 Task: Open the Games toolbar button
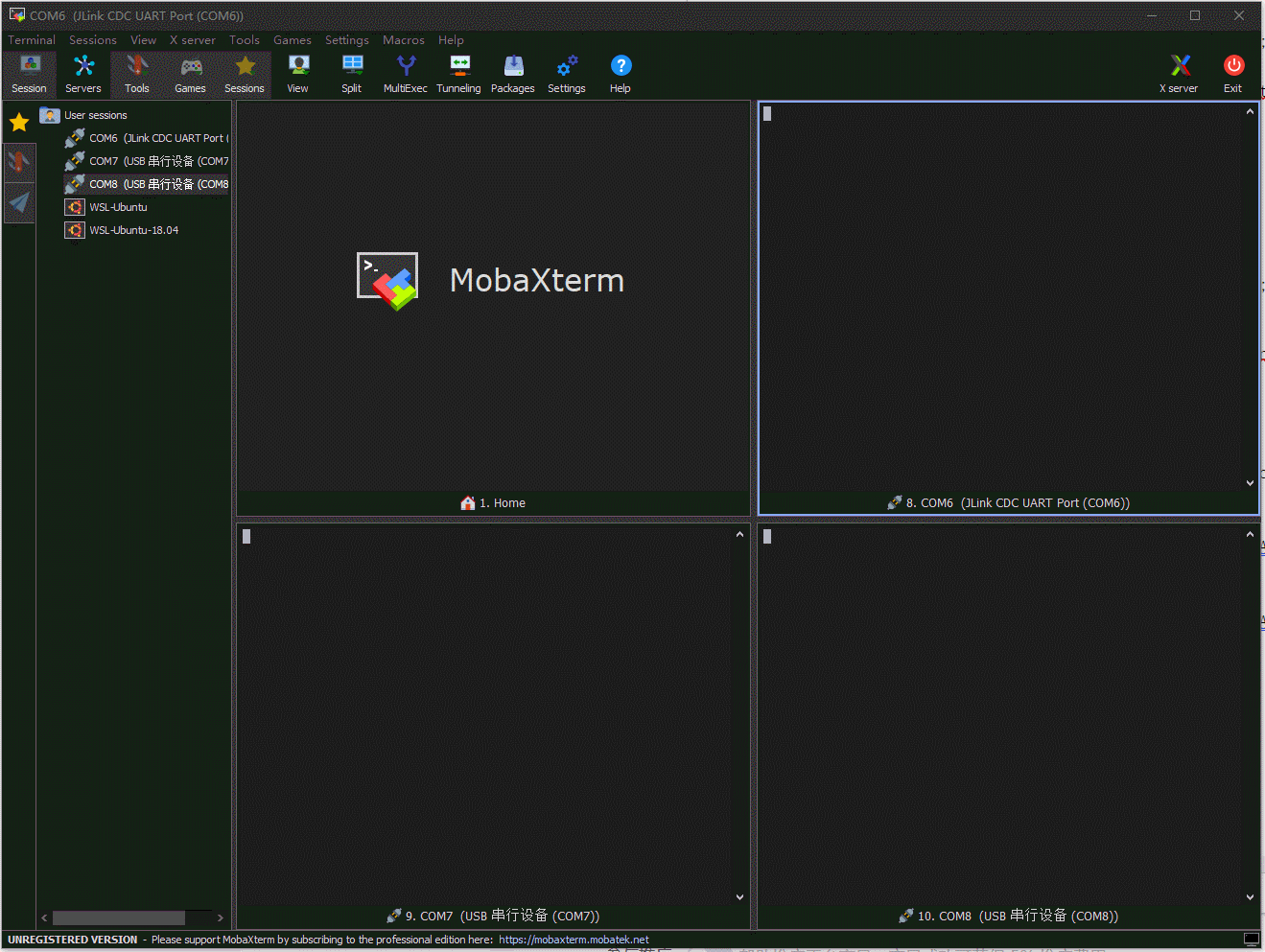pos(191,75)
